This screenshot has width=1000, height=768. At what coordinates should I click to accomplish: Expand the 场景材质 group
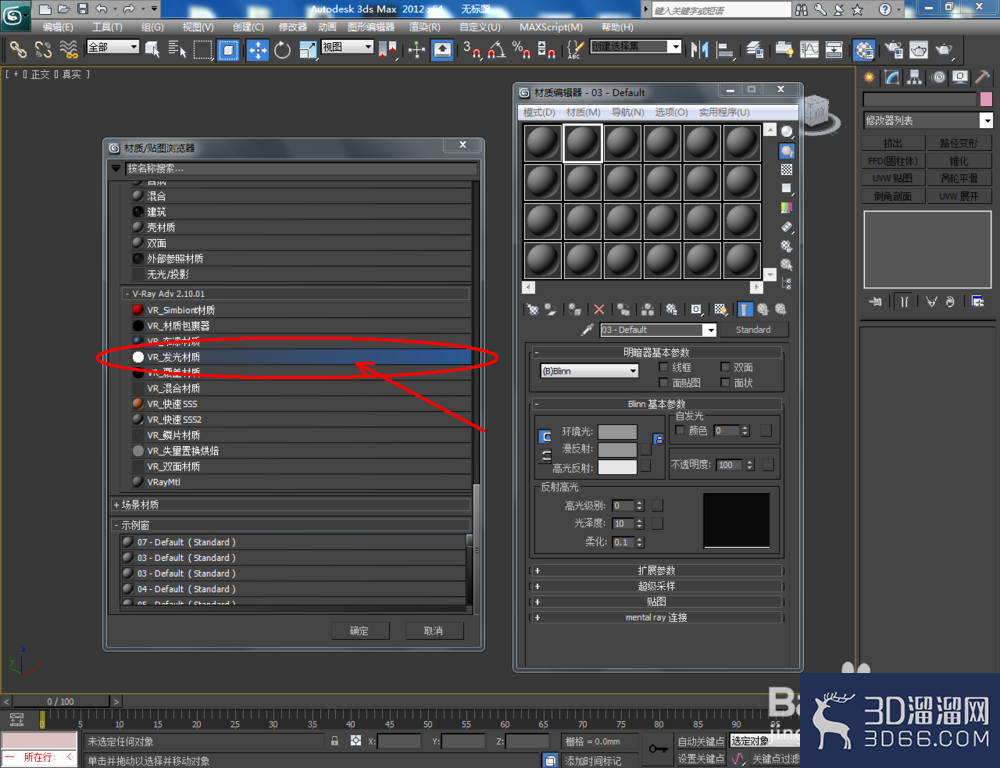[290, 505]
